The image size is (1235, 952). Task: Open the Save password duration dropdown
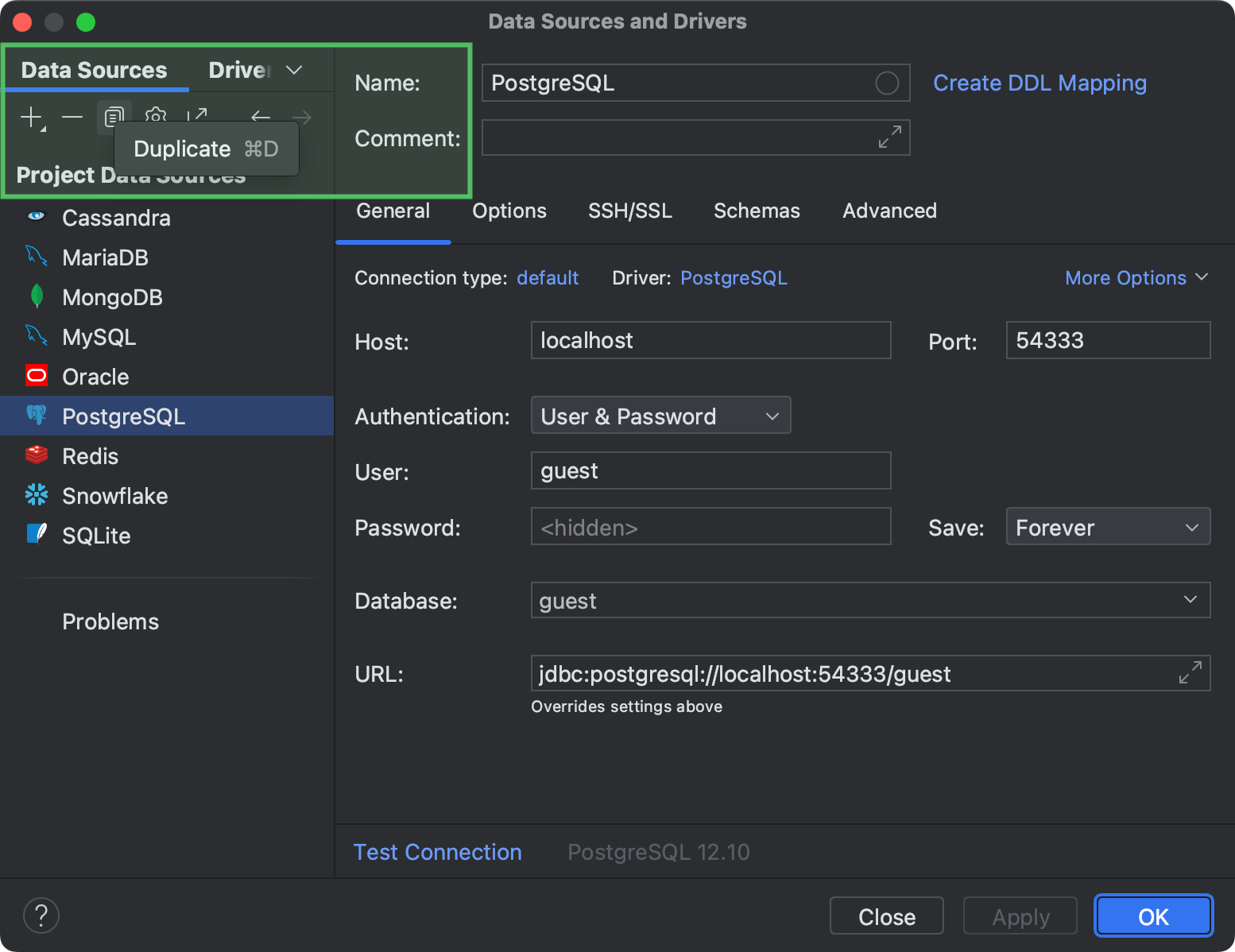pos(1107,526)
